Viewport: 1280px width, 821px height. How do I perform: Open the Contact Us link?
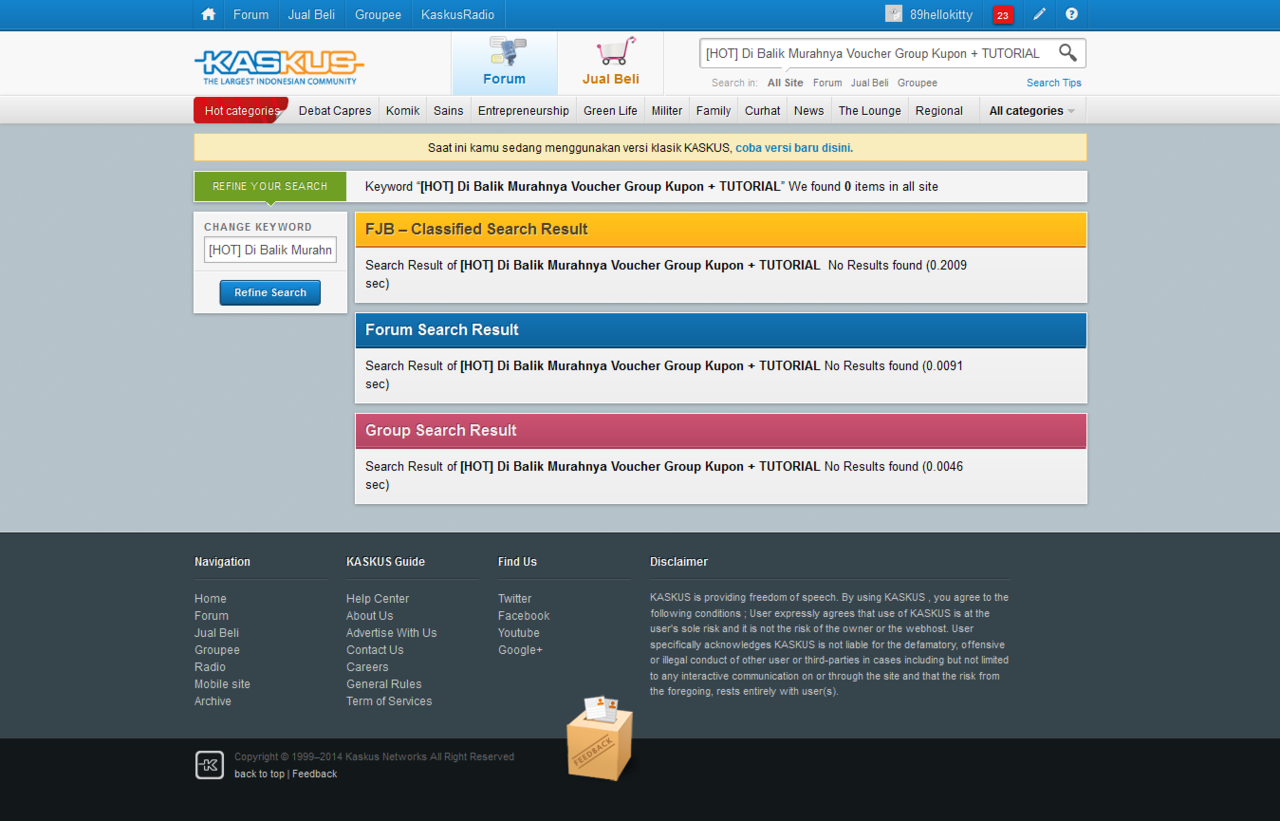click(375, 650)
